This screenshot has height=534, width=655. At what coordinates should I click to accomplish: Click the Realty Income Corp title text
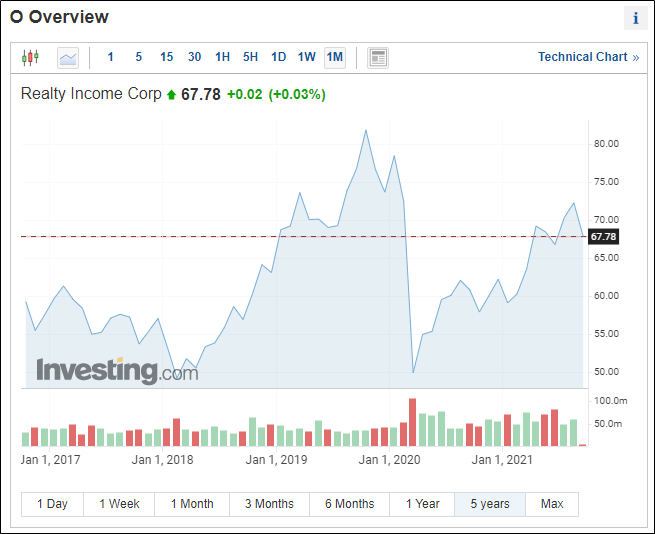pos(91,94)
